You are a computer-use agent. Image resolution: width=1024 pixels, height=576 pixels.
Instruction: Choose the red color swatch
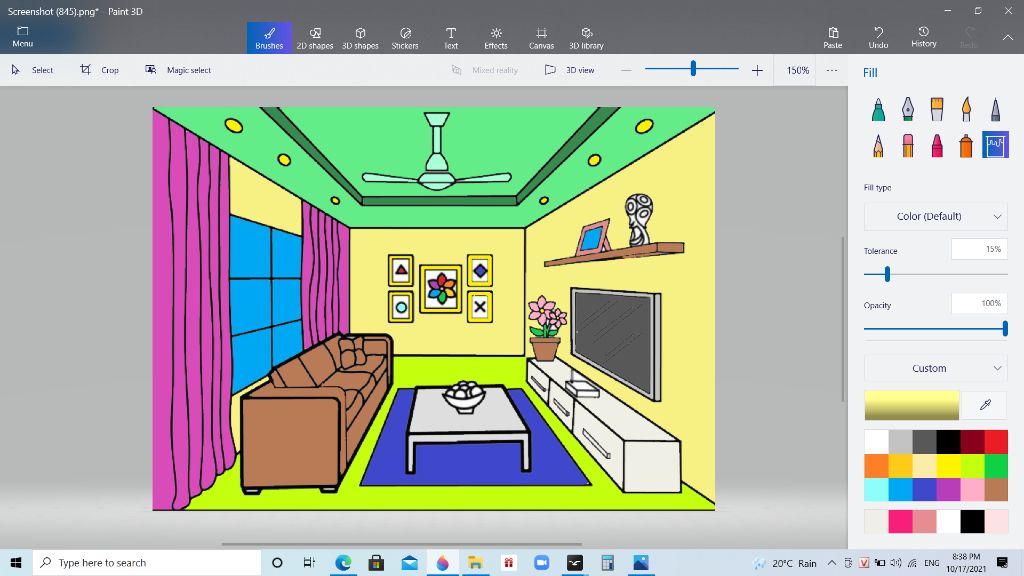coord(996,442)
